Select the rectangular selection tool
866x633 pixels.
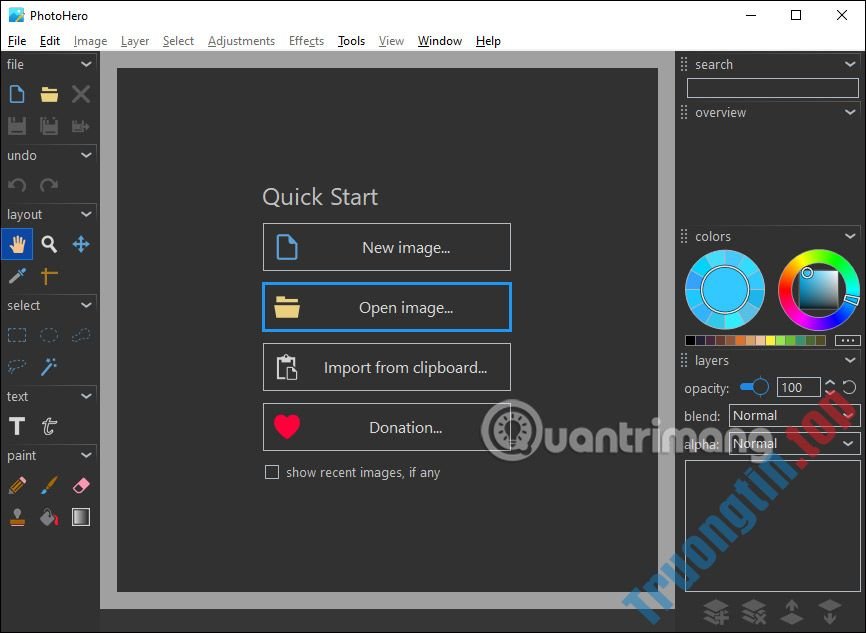tap(17, 335)
